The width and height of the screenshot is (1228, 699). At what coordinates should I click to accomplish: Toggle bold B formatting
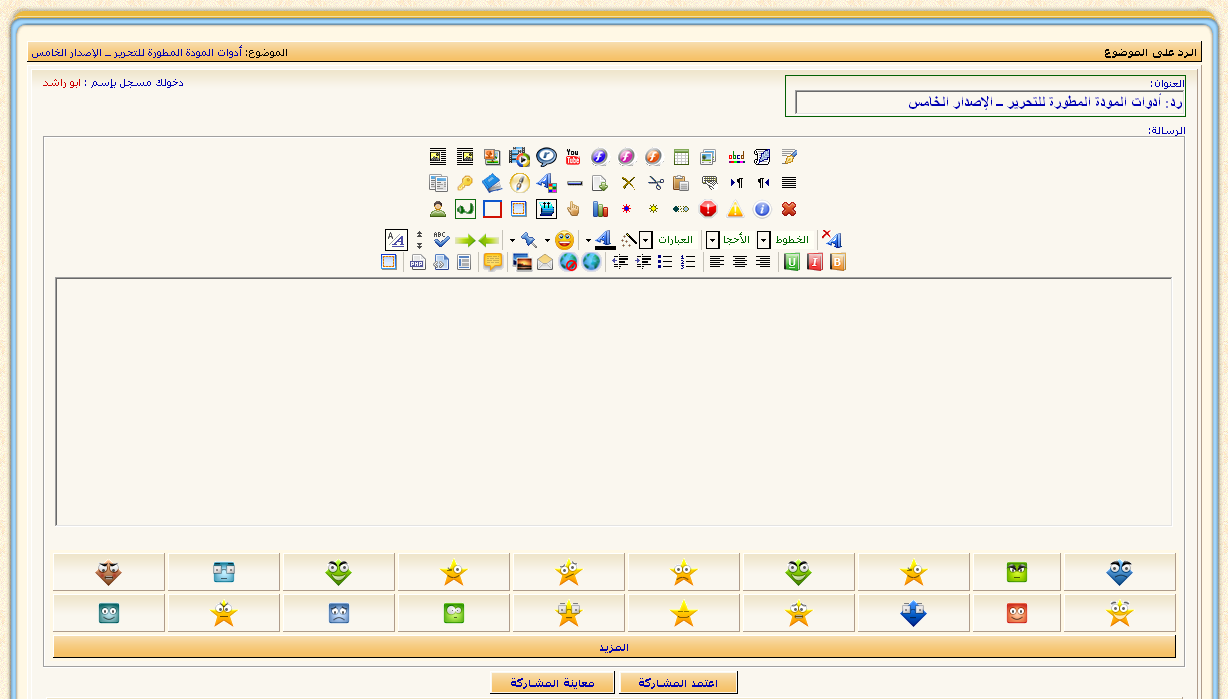click(x=838, y=262)
